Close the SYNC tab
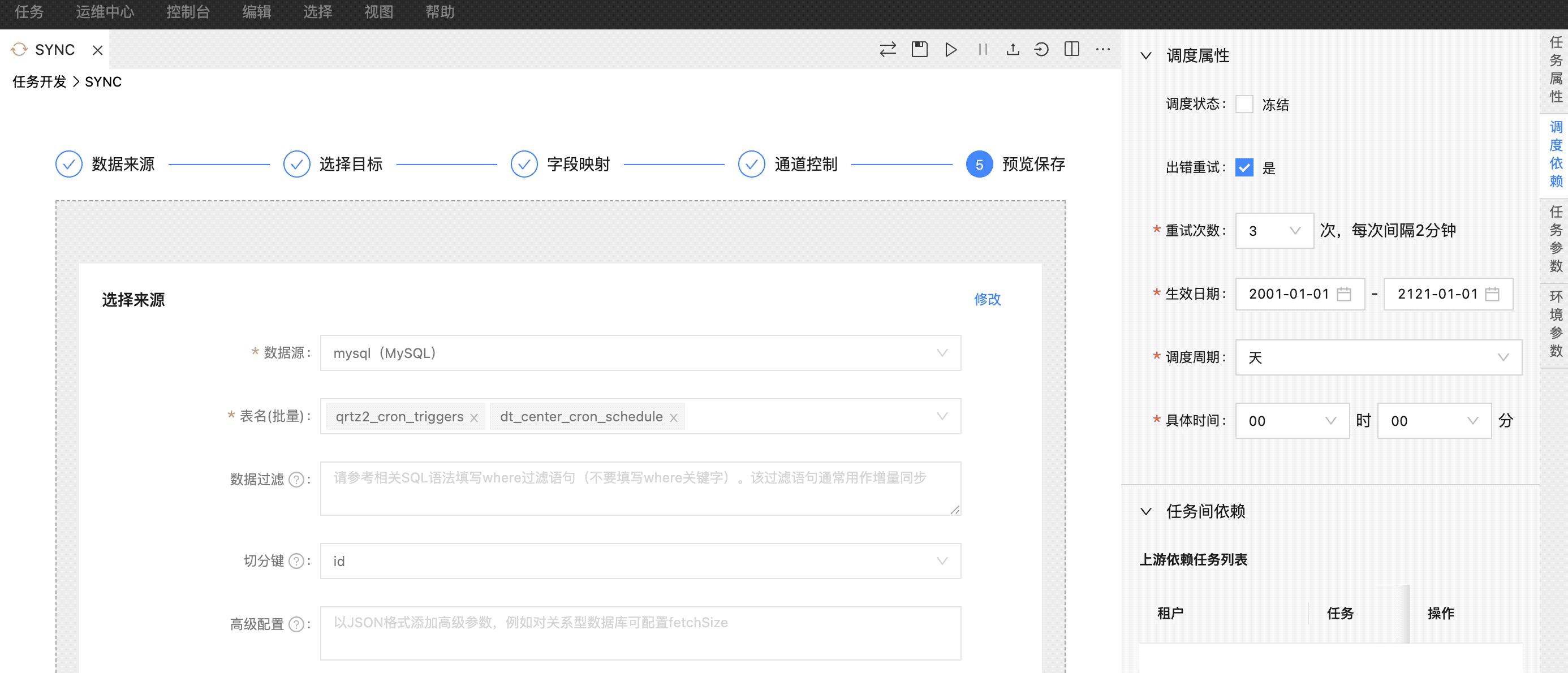The image size is (1568, 673). (97, 50)
